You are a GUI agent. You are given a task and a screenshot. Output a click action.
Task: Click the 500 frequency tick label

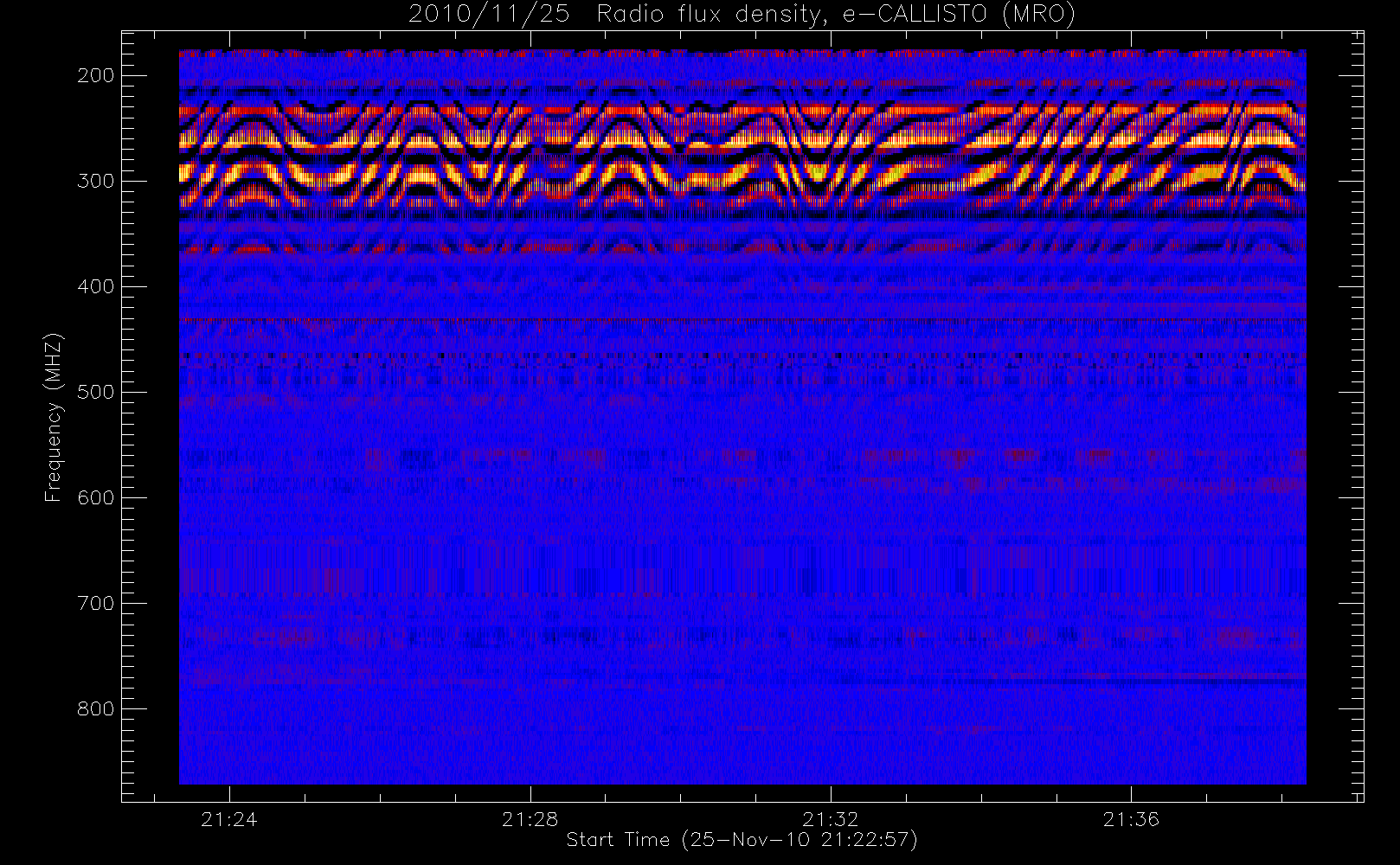coord(95,392)
